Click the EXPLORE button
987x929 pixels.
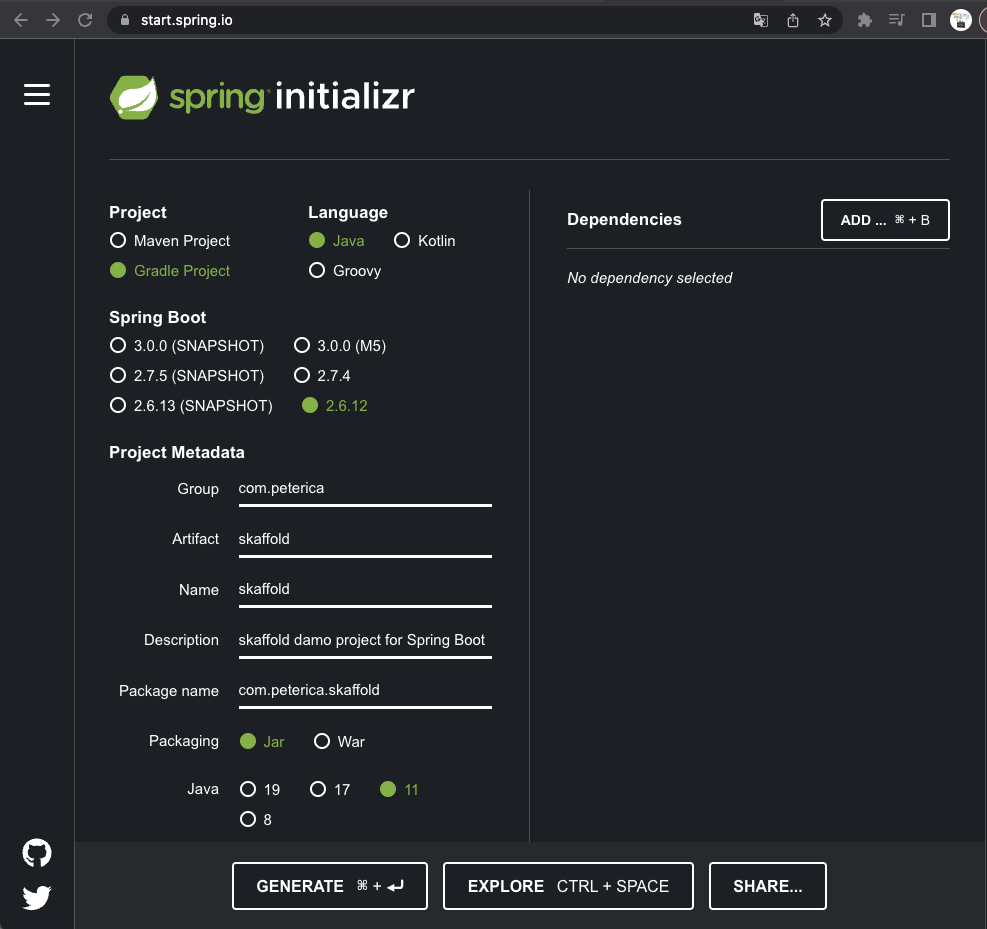tap(568, 886)
